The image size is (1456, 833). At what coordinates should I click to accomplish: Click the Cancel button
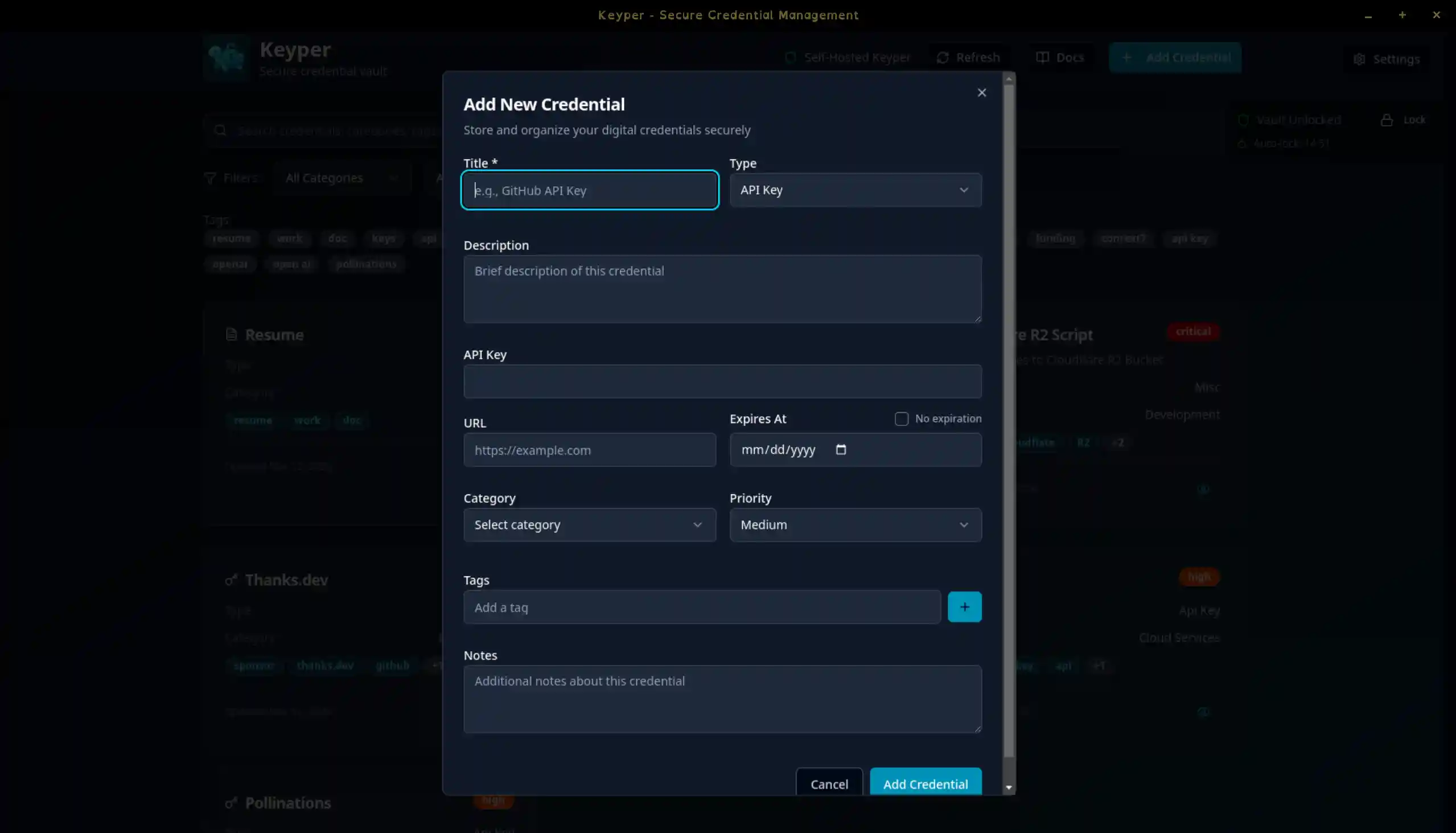coord(829,784)
